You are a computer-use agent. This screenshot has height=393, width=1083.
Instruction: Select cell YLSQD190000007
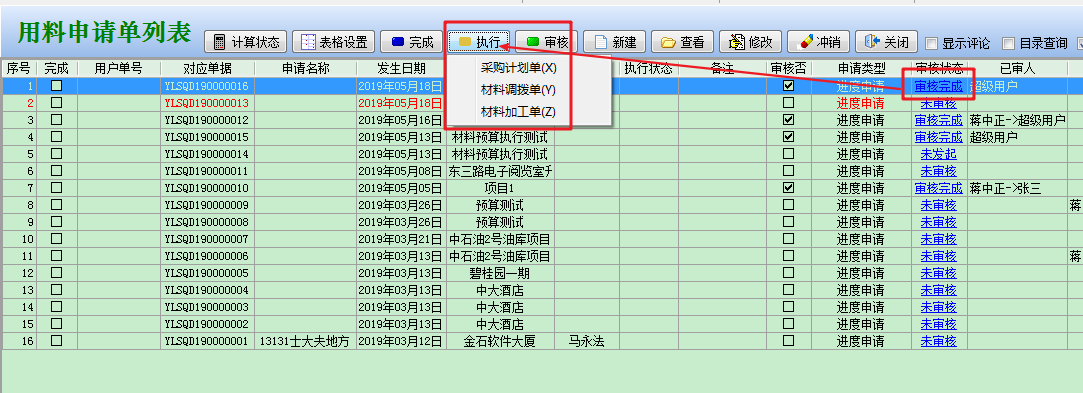pyautogui.click(x=207, y=239)
